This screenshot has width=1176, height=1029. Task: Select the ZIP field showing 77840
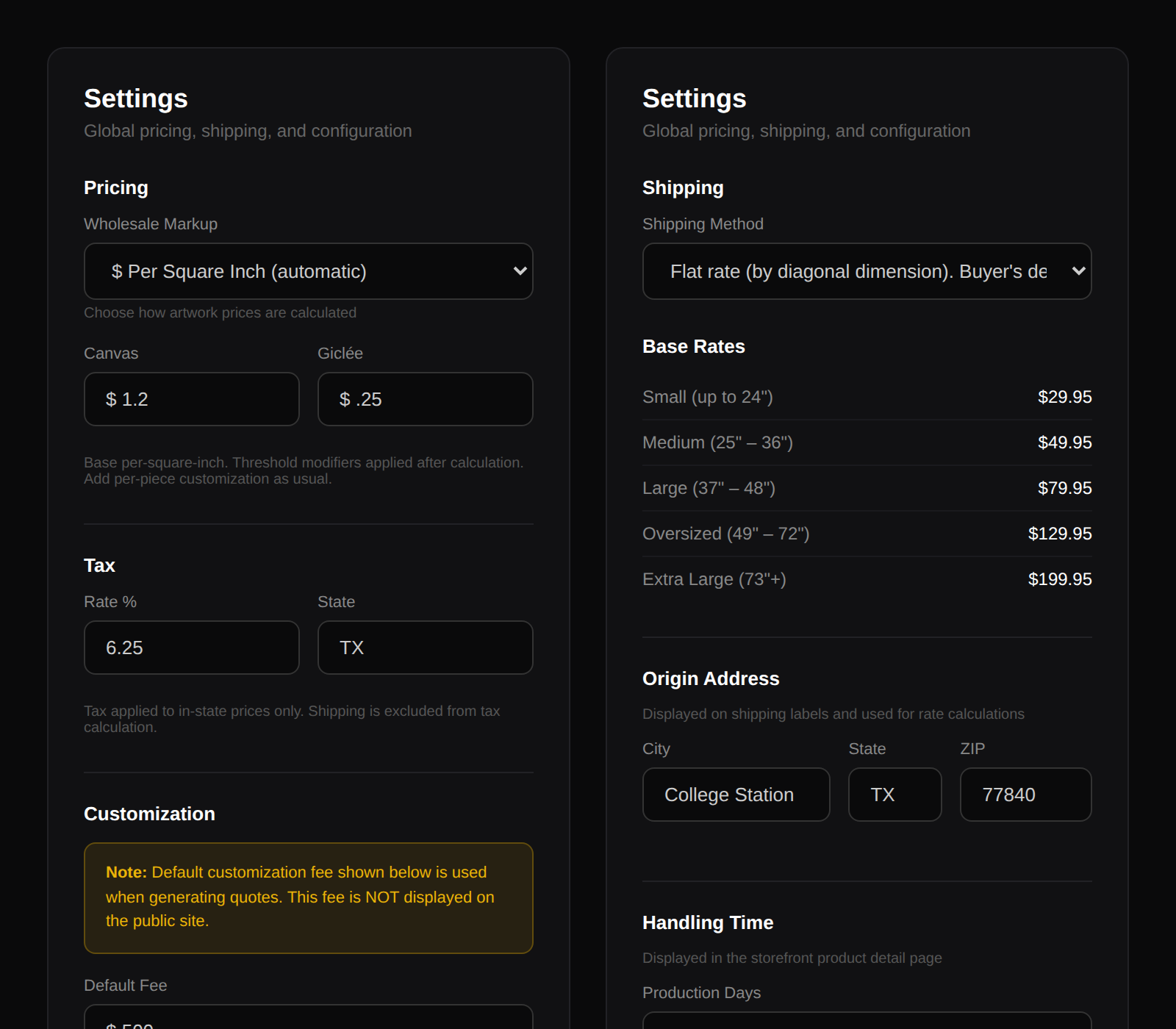click(1025, 795)
